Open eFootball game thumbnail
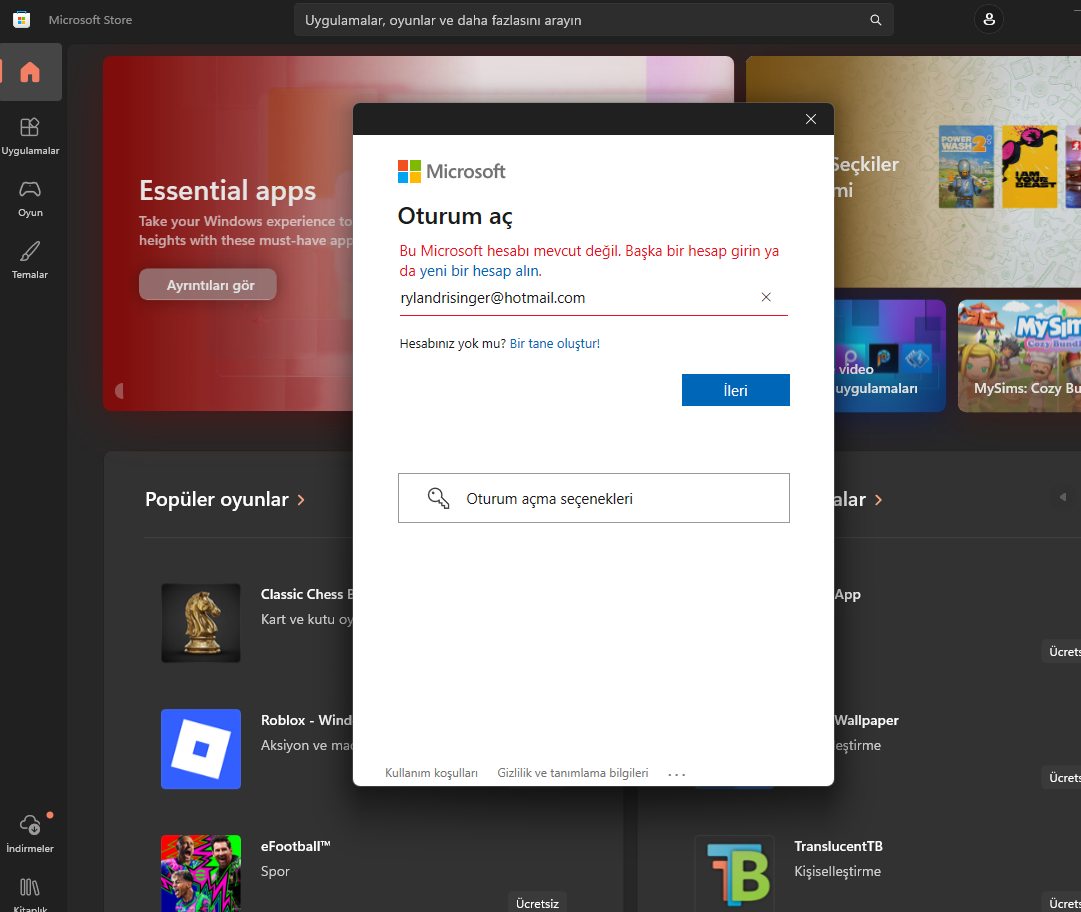This screenshot has height=912, width=1081. 201,873
